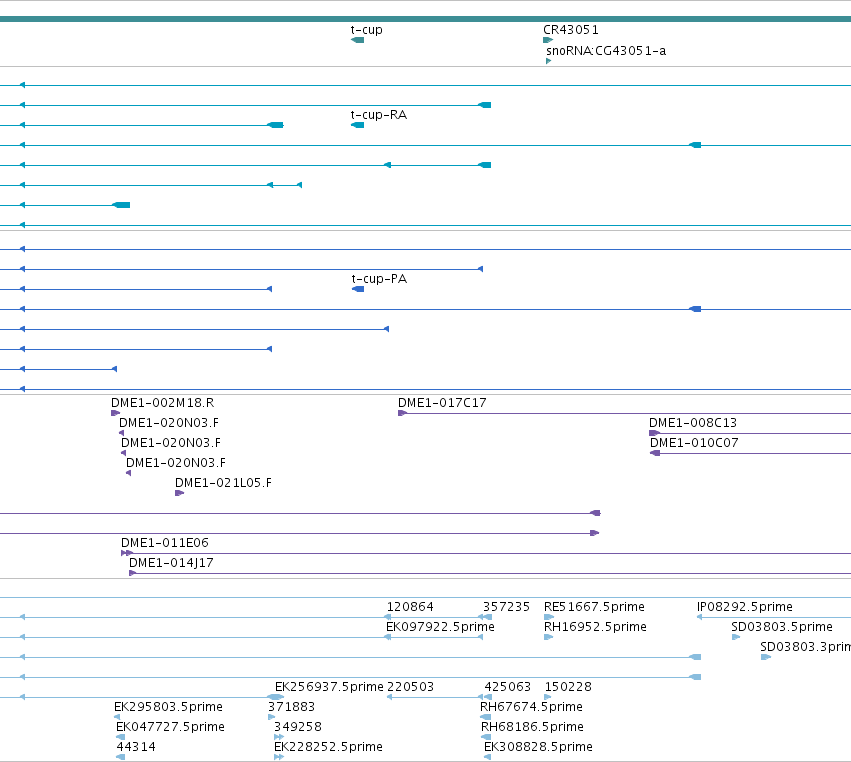Select the RH67674.5prime label
The image size is (851, 762).
531,707
